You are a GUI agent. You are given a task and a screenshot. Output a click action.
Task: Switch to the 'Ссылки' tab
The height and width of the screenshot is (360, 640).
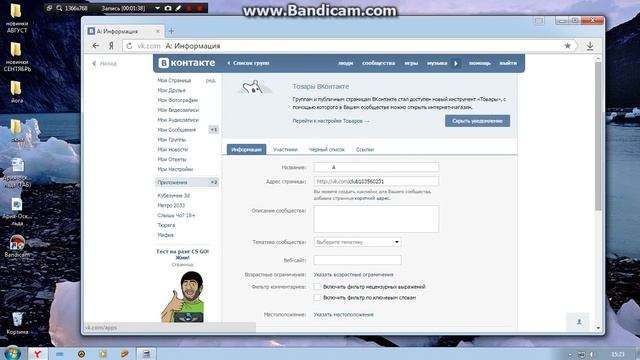click(x=365, y=149)
